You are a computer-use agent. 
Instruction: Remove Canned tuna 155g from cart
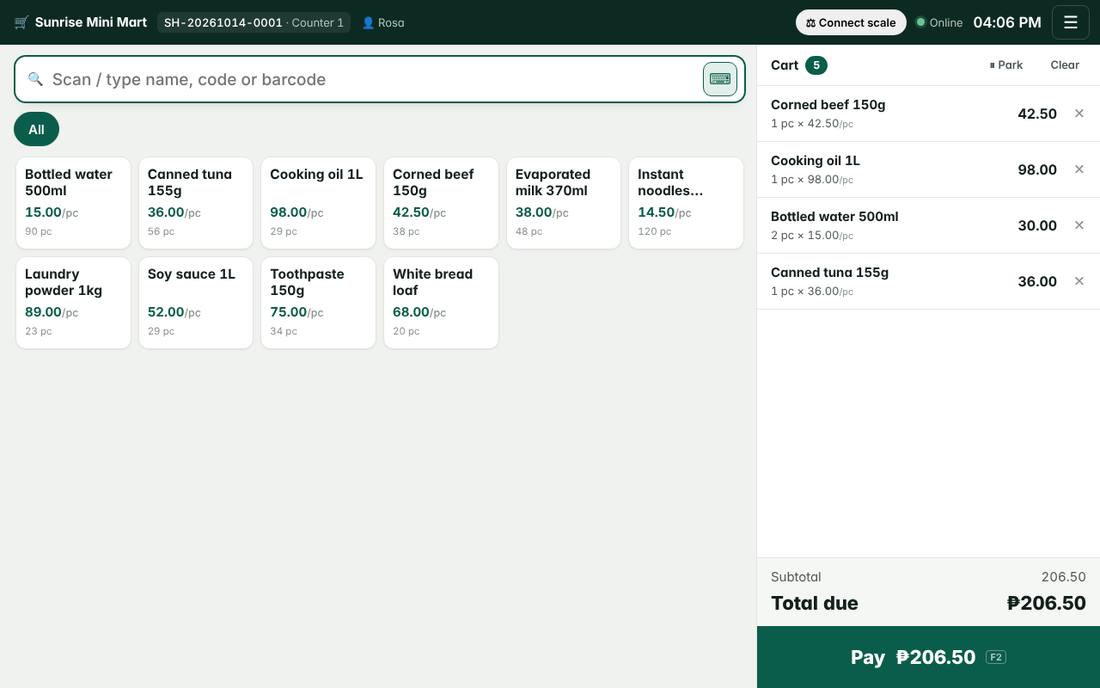tap(1079, 281)
